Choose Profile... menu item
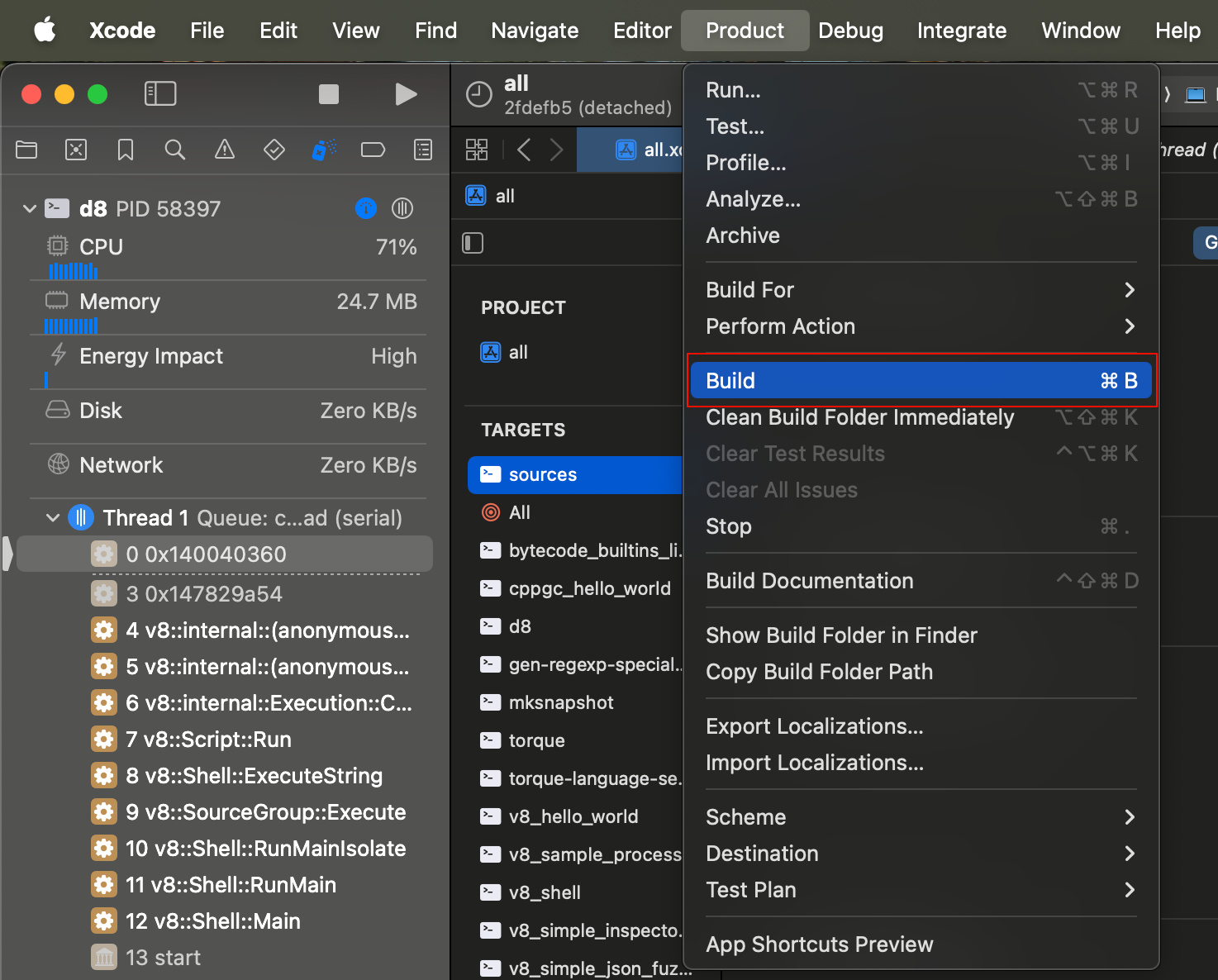 click(921, 163)
